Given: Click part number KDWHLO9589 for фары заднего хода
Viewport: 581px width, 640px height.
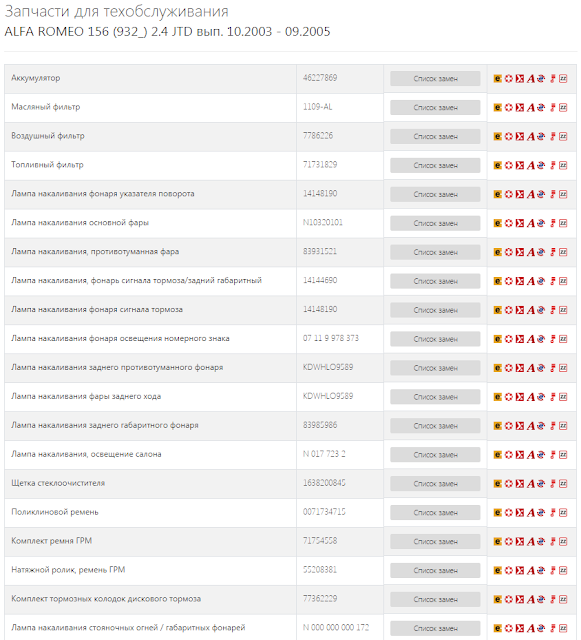Looking at the screenshot, I should [x=328, y=396].
